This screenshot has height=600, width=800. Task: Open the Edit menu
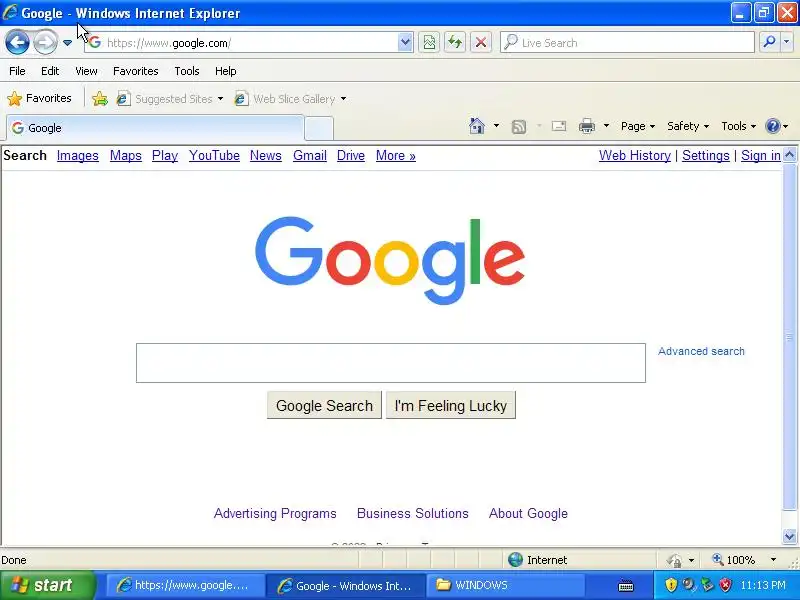coord(50,71)
